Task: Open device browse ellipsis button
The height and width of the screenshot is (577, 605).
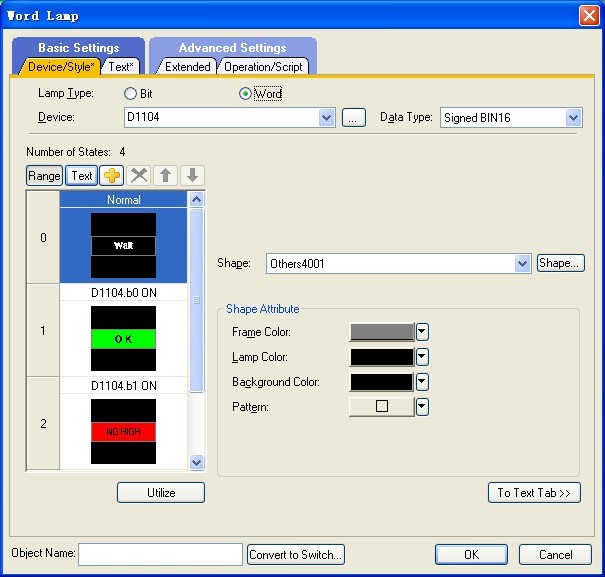Action: tap(354, 118)
